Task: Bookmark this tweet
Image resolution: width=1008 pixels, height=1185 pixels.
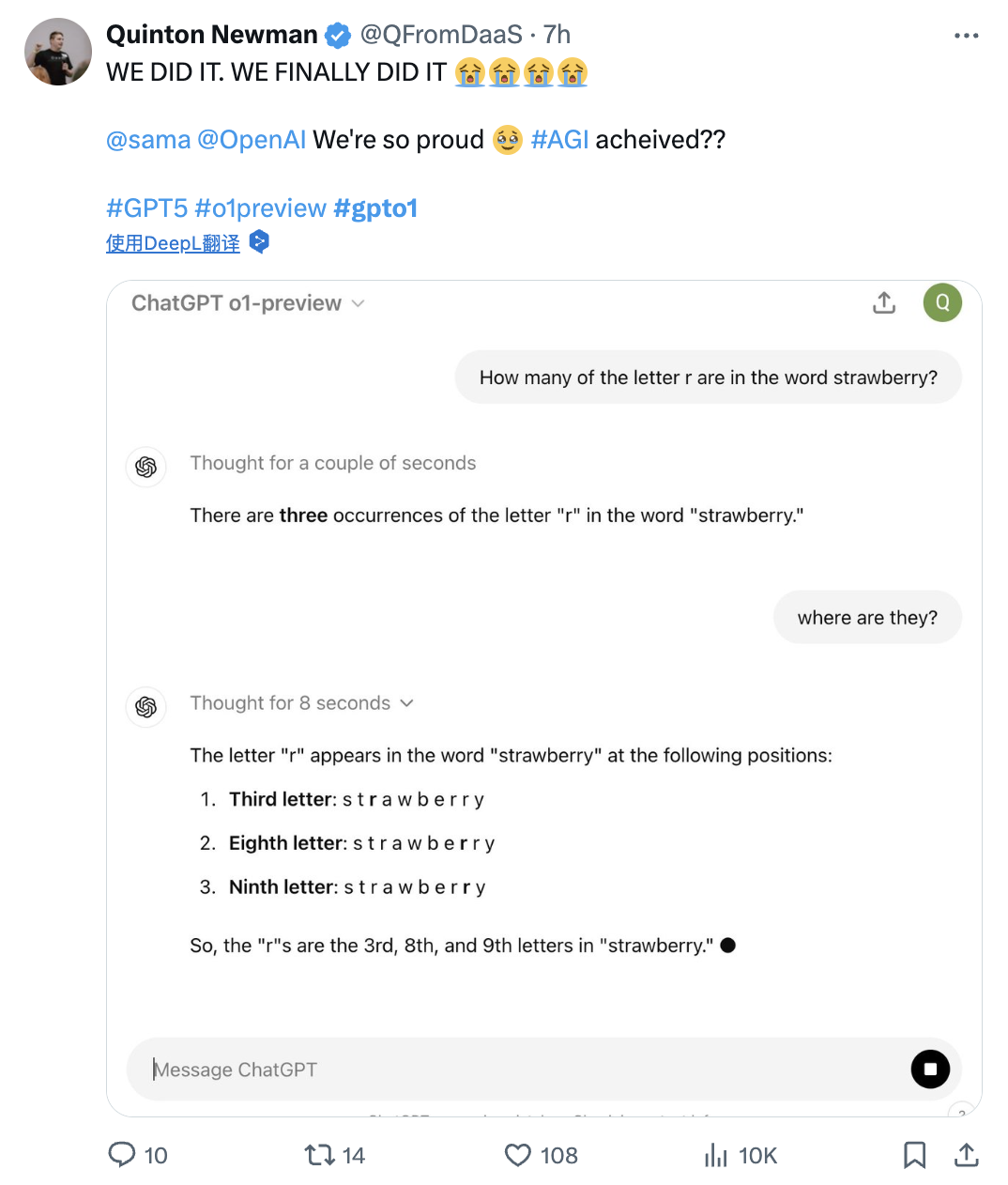Action: pos(914,1155)
